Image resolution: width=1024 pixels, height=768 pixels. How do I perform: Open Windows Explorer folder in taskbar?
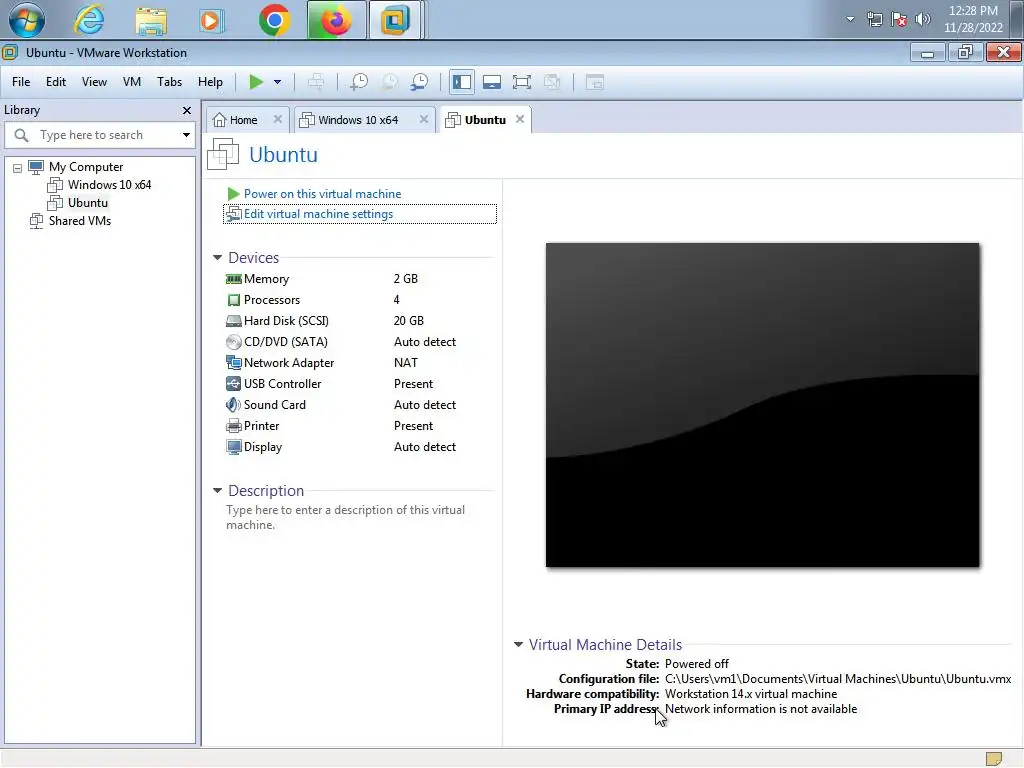tap(151, 20)
